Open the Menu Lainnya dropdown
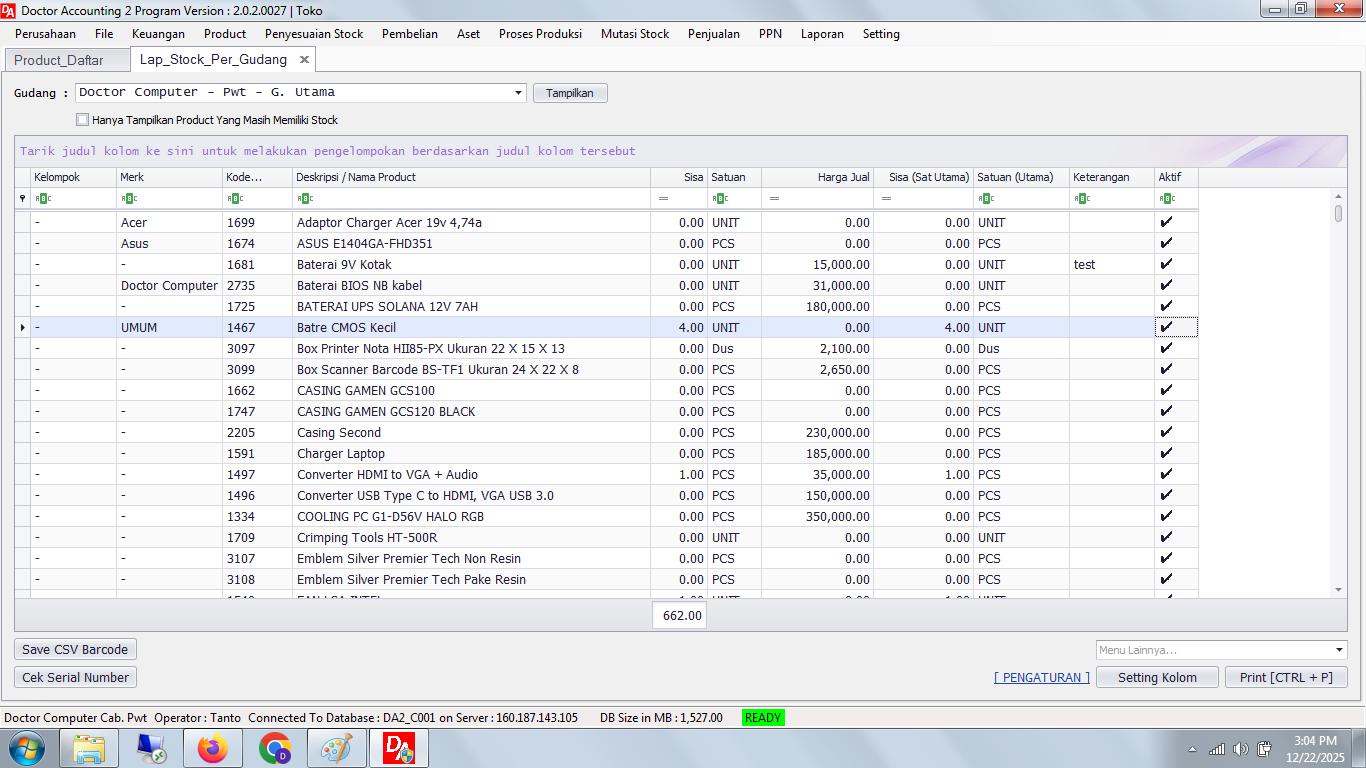 pyautogui.click(x=1339, y=650)
